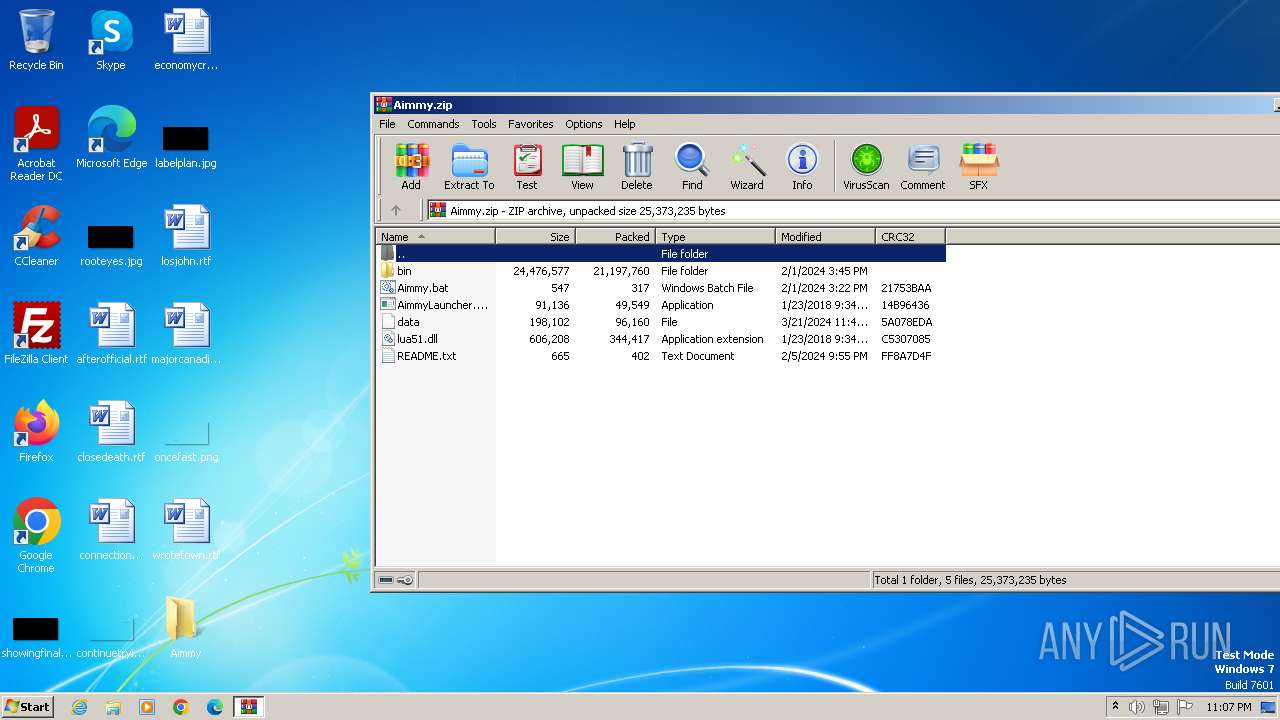The height and width of the screenshot is (720, 1280).
Task: Select Acrobat Reader DC desktop icon
Action: (x=36, y=144)
